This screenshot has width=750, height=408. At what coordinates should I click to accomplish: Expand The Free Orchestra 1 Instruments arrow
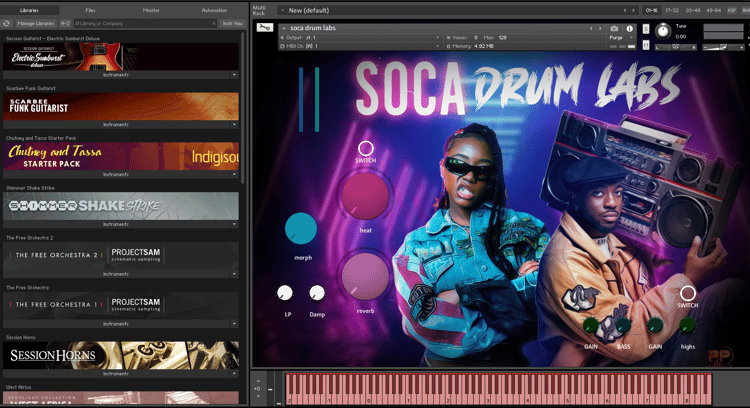234,324
